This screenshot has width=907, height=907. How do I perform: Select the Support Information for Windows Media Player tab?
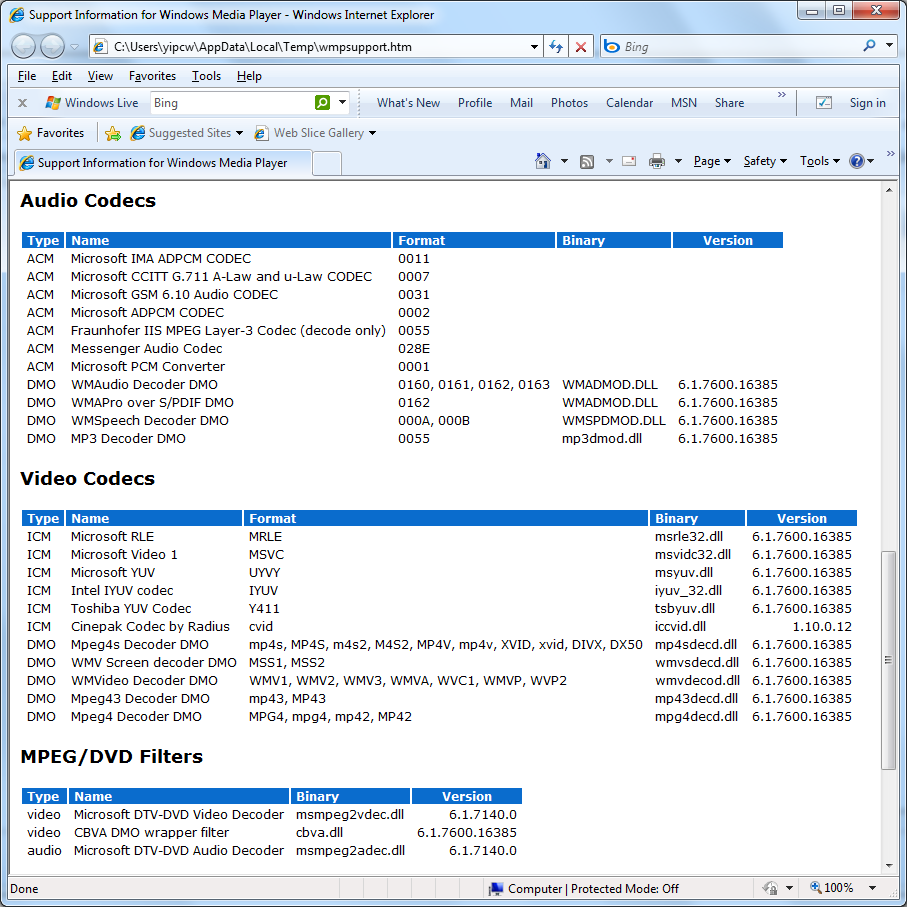(162, 163)
